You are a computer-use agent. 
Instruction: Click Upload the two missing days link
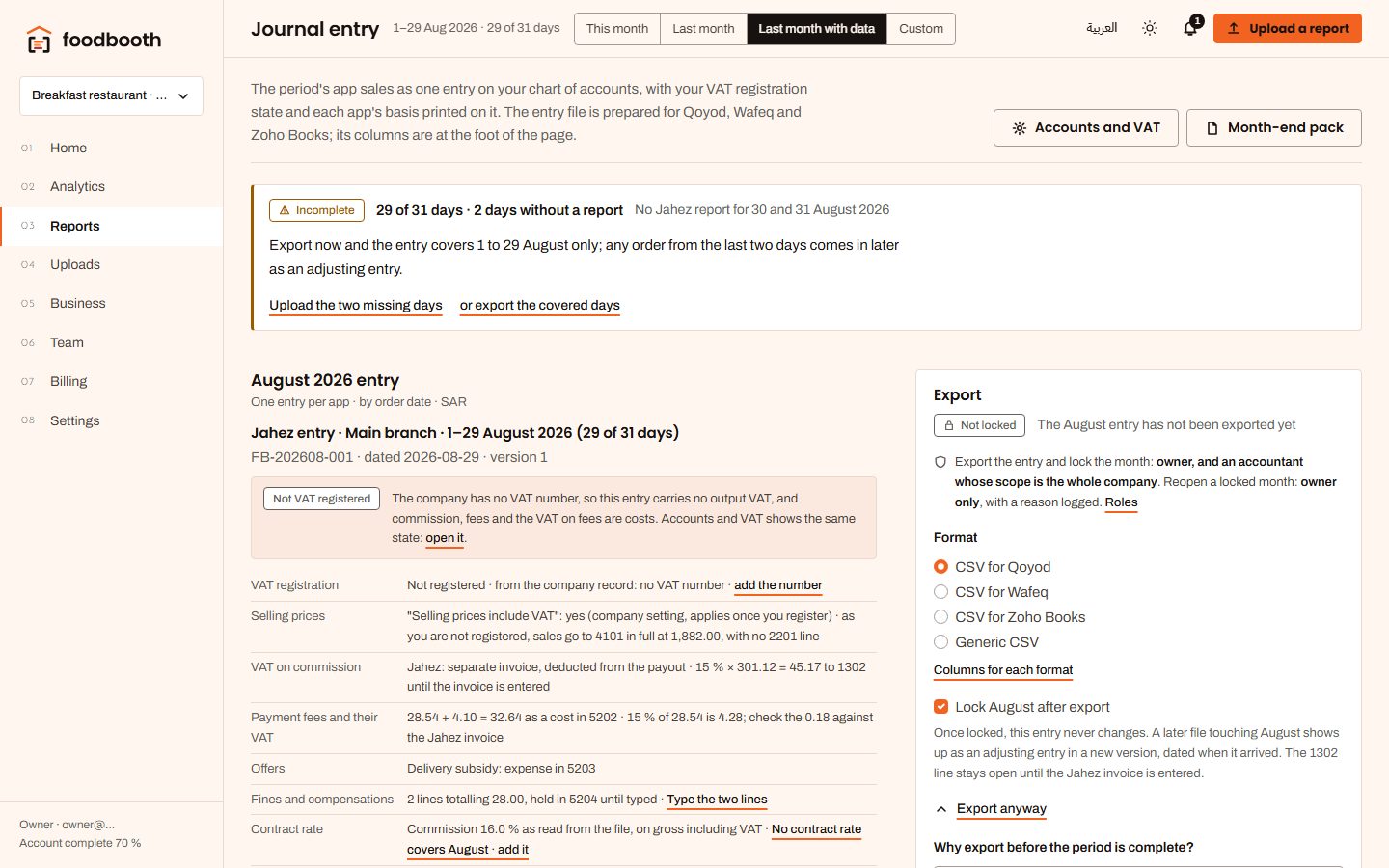[356, 306]
